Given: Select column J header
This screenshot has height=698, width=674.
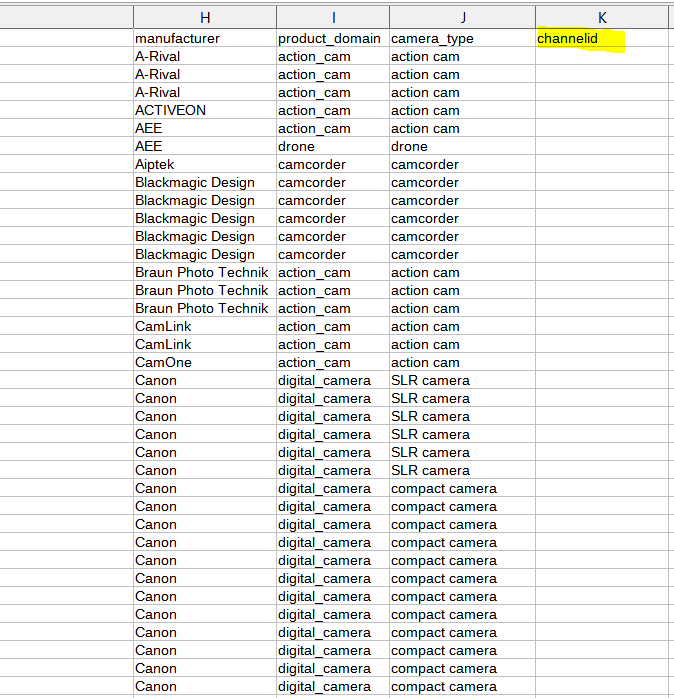Looking at the screenshot, I should click(463, 17).
